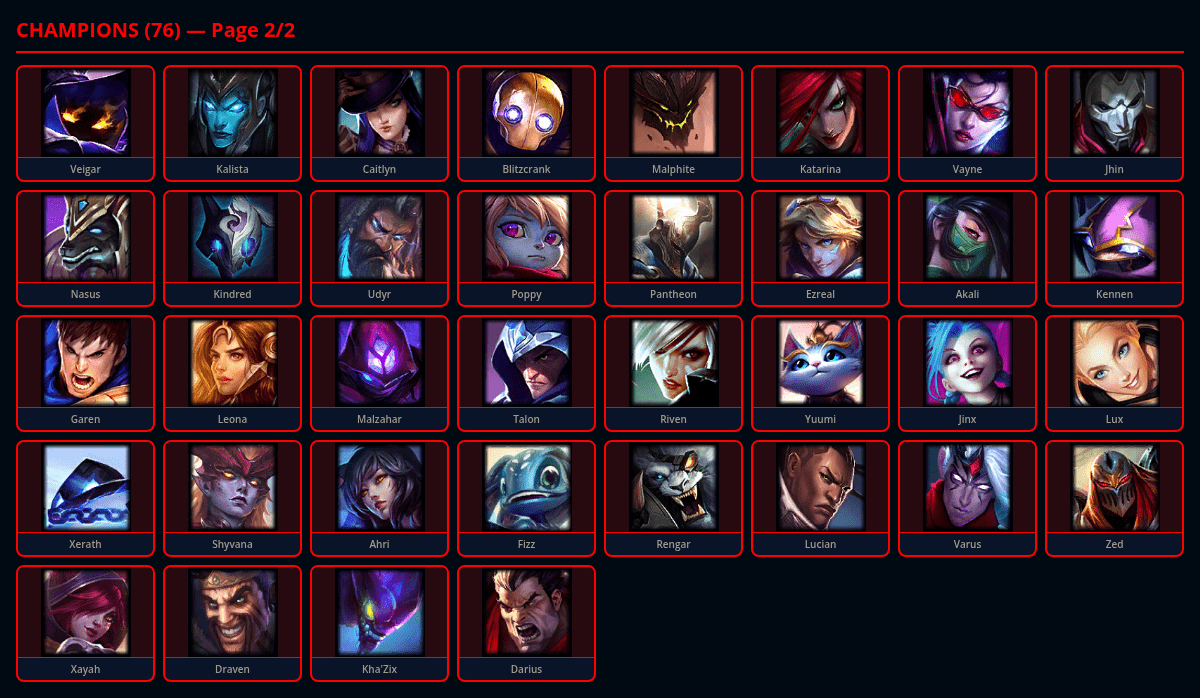Select the Nasus champion portrait
1200x698 pixels.
(86, 237)
